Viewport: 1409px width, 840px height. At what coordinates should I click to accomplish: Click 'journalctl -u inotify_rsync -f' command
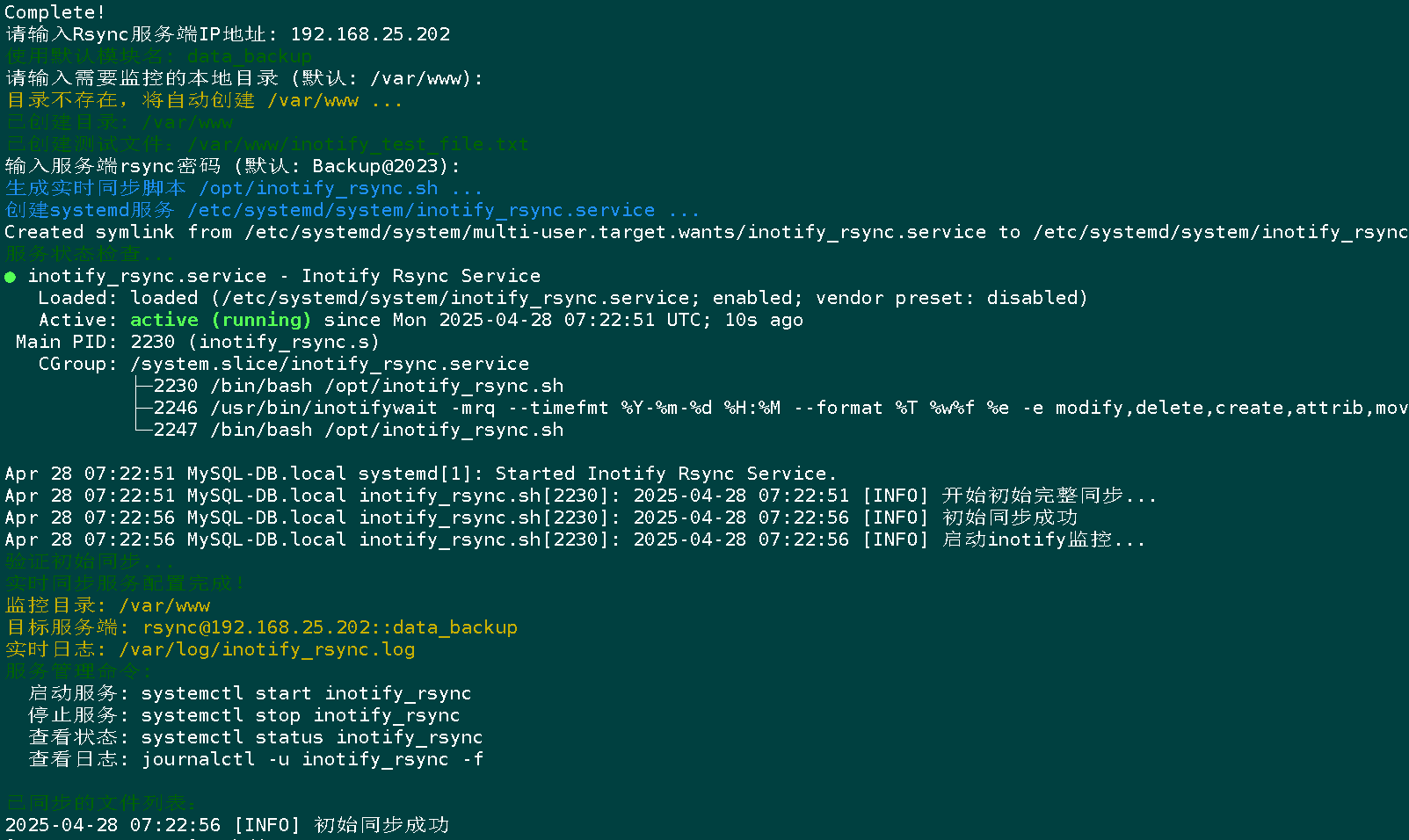[312, 759]
